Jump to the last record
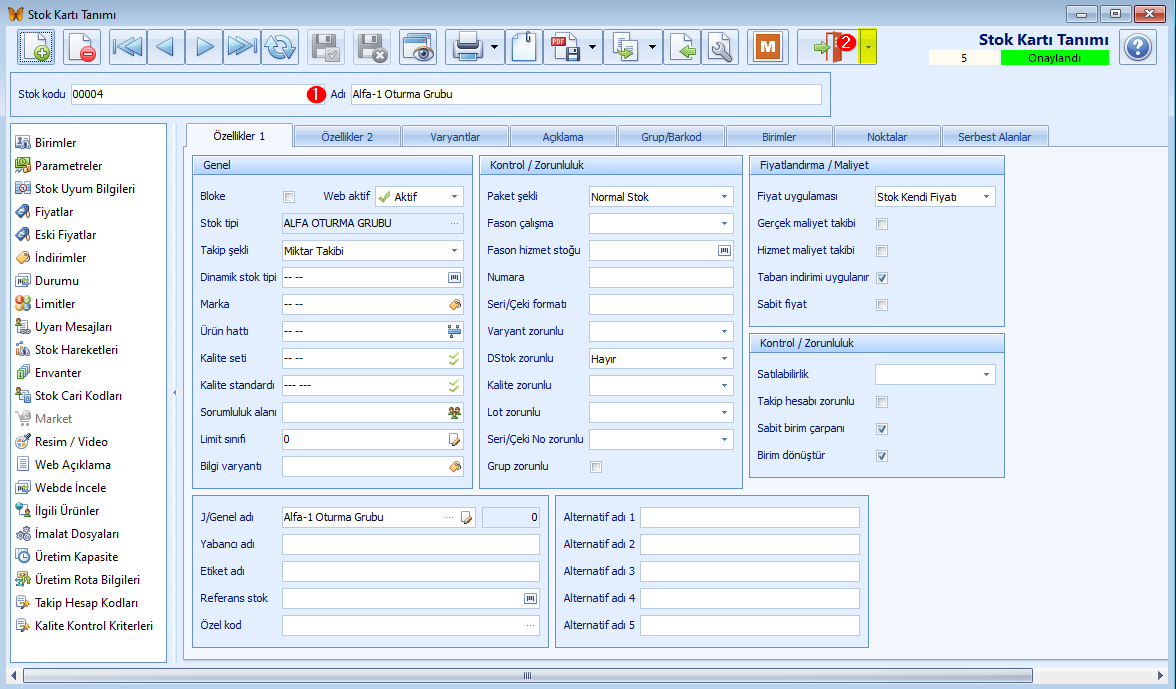This screenshot has height=689, width=1176. click(x=242, y=47)
